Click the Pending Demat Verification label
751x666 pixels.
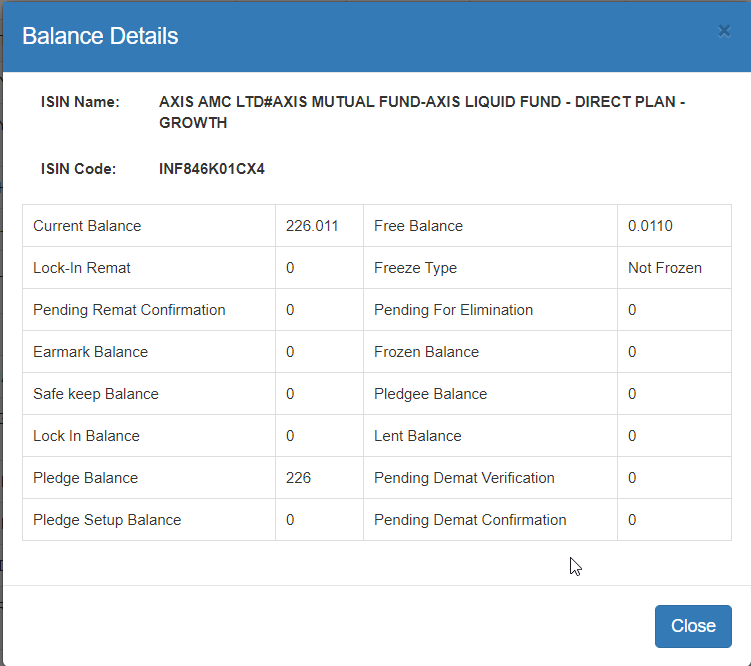[x=464, y=478]
